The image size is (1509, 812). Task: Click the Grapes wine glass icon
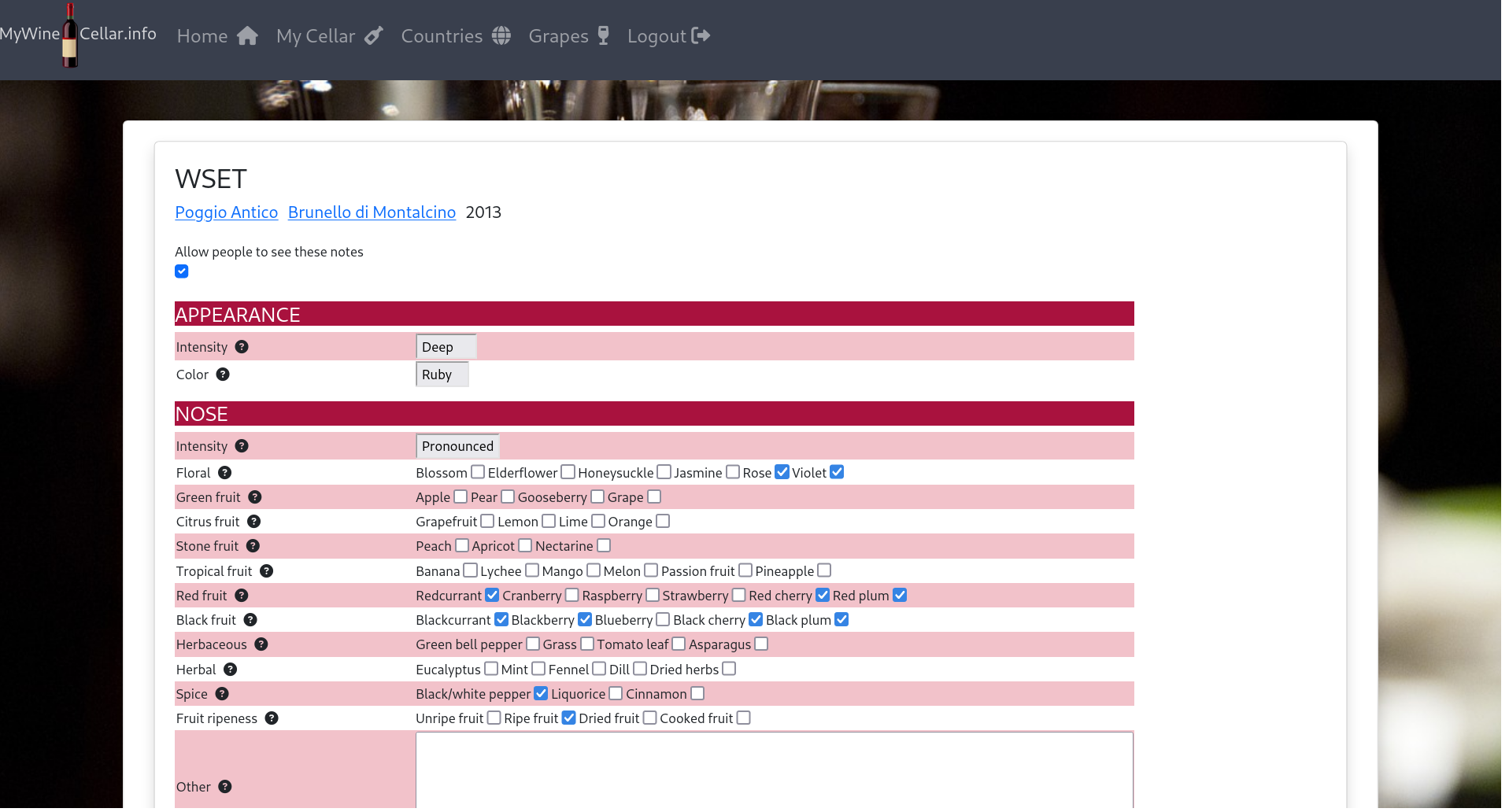[x=604, y=36]
